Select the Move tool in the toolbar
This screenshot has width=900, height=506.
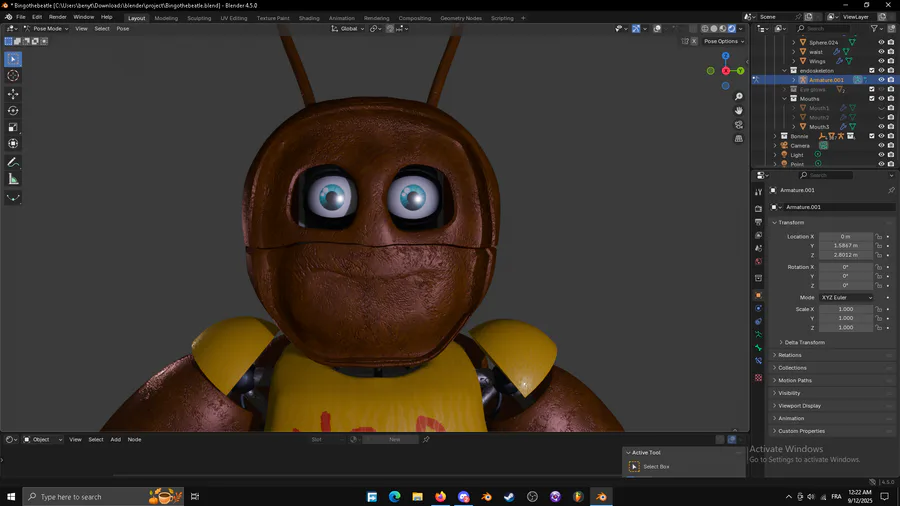pyautogui.click(x=13, y=94)
